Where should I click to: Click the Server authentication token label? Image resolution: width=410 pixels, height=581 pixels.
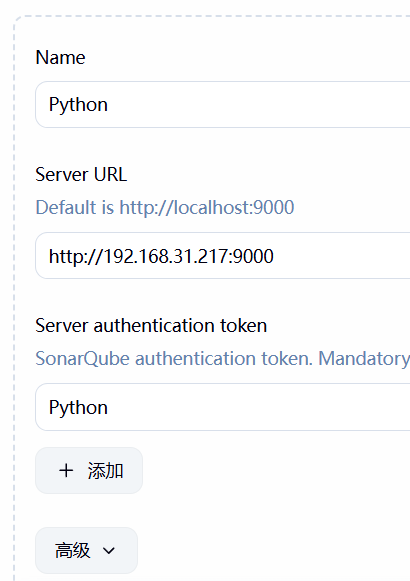pyautogui.click(x=151, y=326)
